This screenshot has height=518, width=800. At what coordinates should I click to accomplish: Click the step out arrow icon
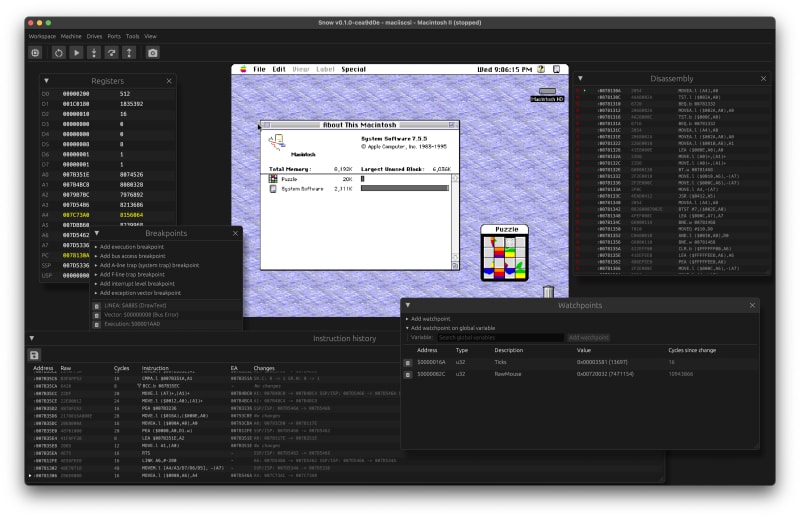coord(129,52)
